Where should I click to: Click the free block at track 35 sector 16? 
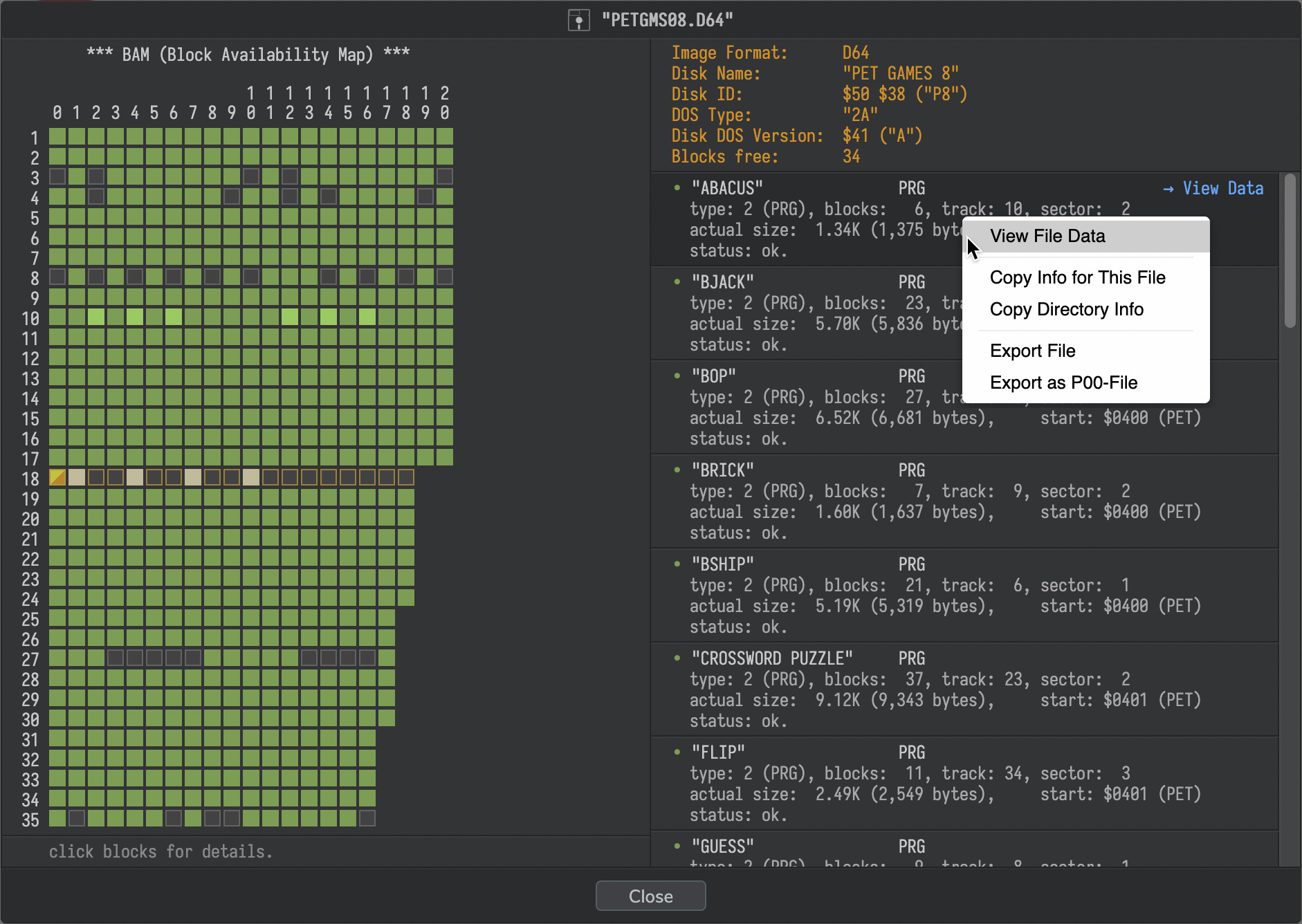tap(367, 818)
